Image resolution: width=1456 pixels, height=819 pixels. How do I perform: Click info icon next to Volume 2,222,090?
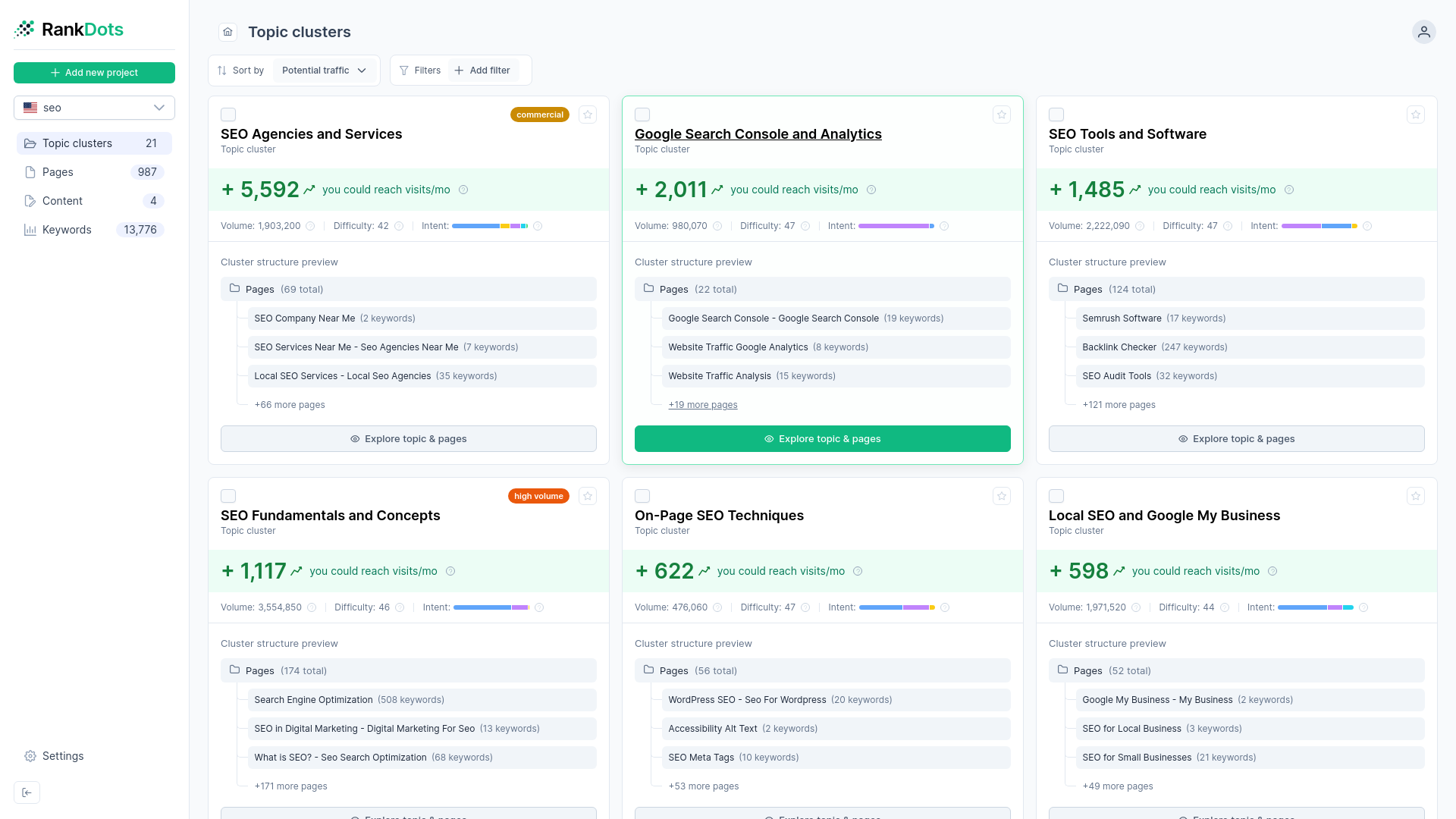coord(1140,226)
